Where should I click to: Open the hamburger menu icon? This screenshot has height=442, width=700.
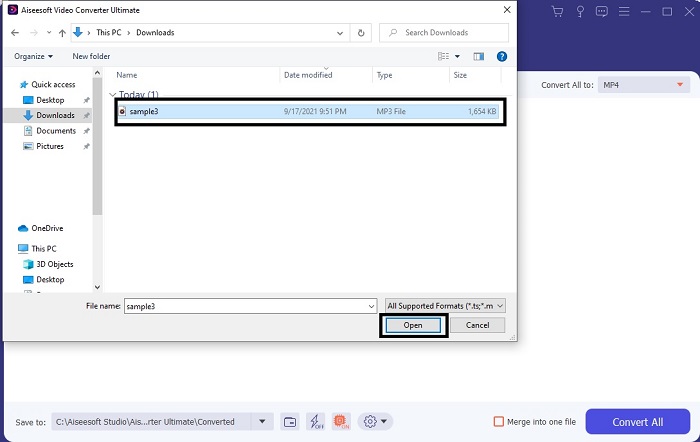coord(624,11)
